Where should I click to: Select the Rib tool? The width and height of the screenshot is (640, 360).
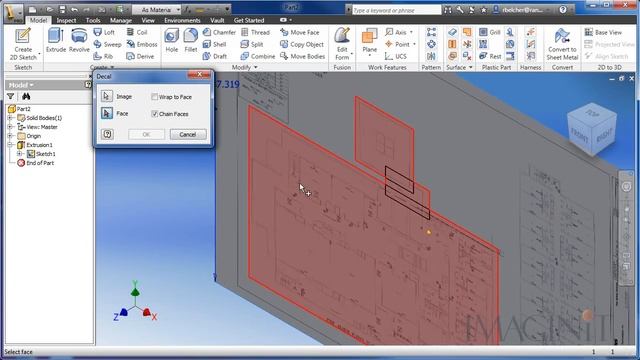(103, 56)
